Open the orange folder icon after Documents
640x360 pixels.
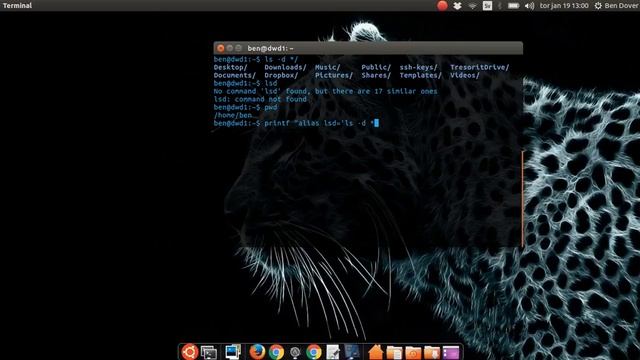413,352
